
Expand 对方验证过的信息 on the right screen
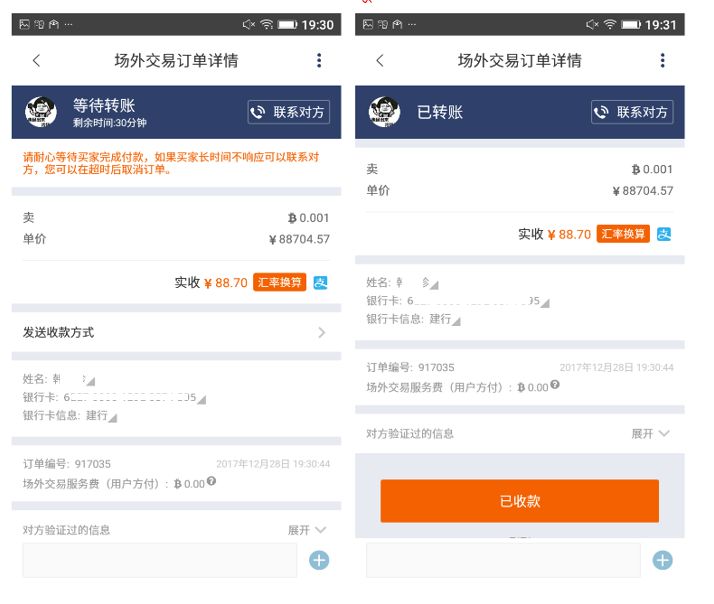[650, 434]
